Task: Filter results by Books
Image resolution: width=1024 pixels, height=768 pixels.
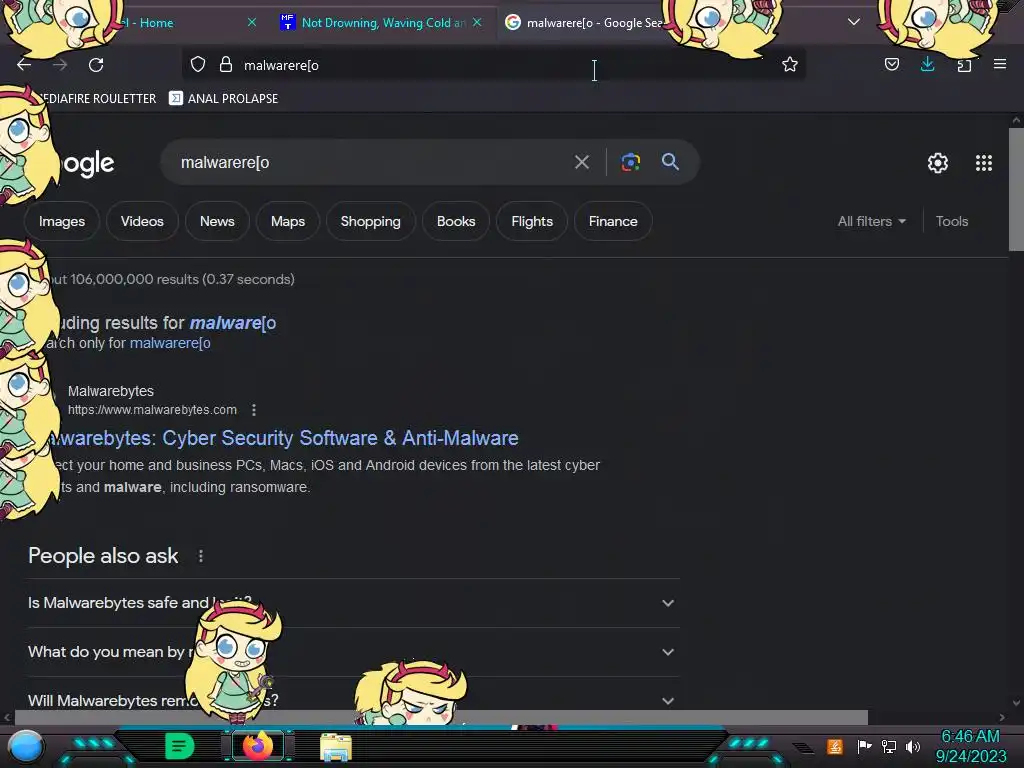Action: (x=456, y=221)
